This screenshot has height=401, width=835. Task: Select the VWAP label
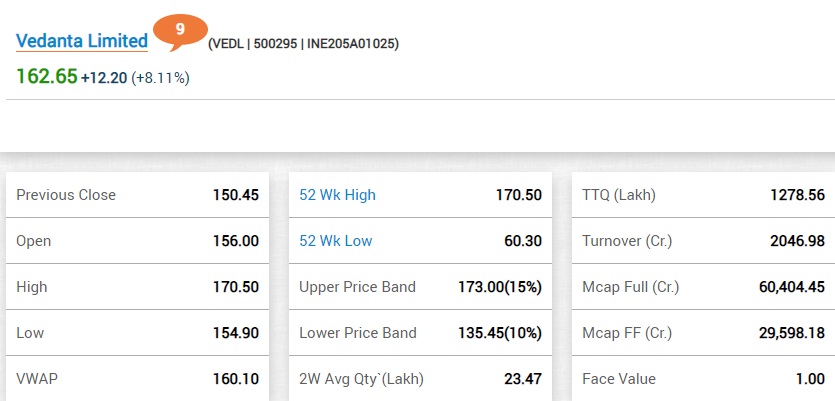(x=37, y=379)
